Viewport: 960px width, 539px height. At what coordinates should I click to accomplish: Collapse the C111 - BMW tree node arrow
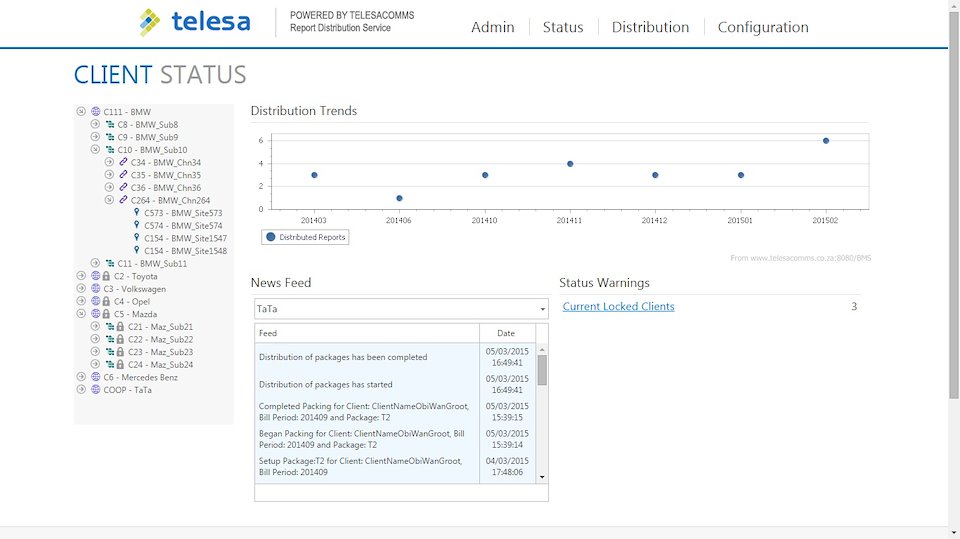(x=81, y=111)
